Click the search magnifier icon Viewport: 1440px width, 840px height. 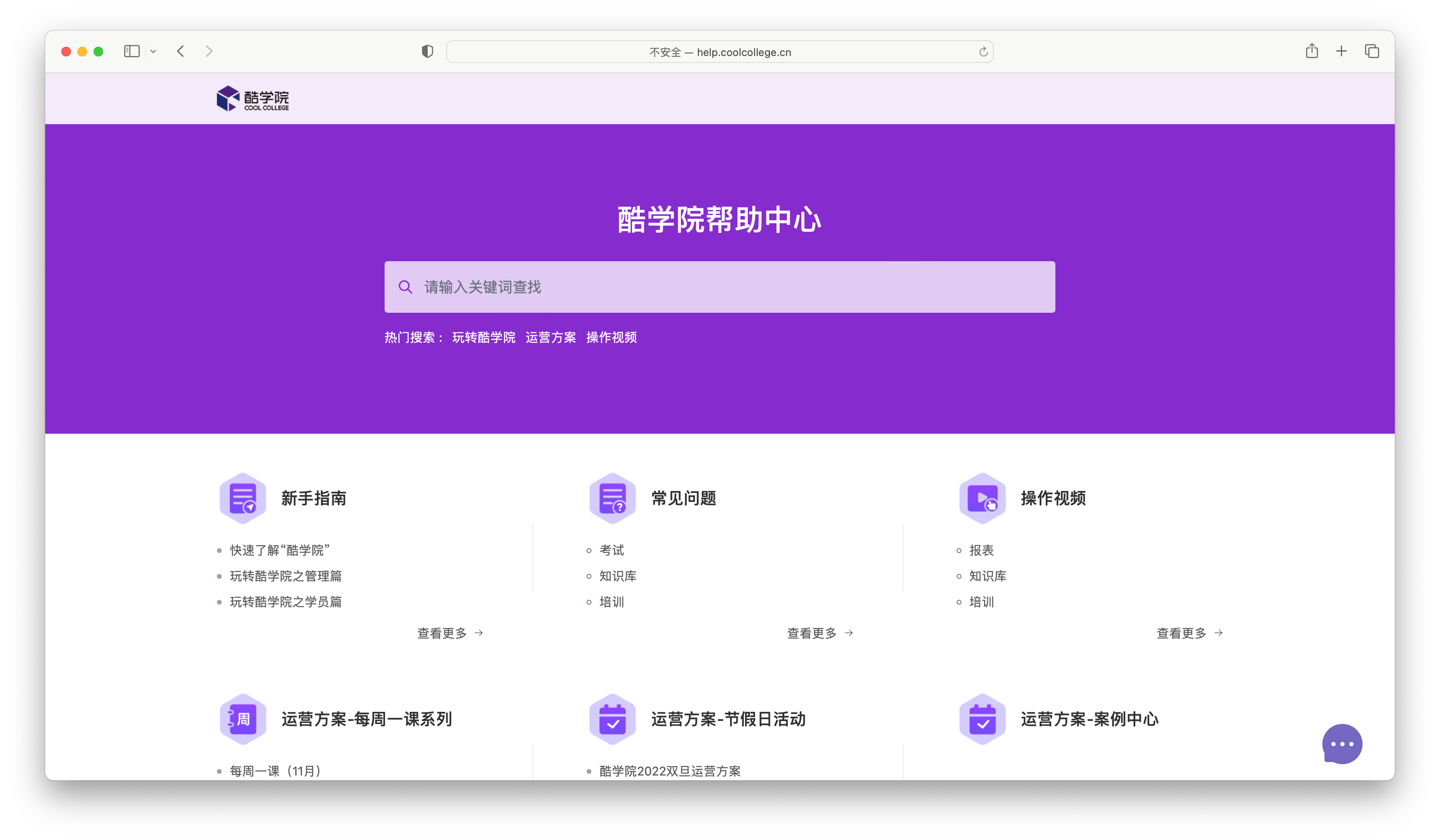click(x=405, y=287)
